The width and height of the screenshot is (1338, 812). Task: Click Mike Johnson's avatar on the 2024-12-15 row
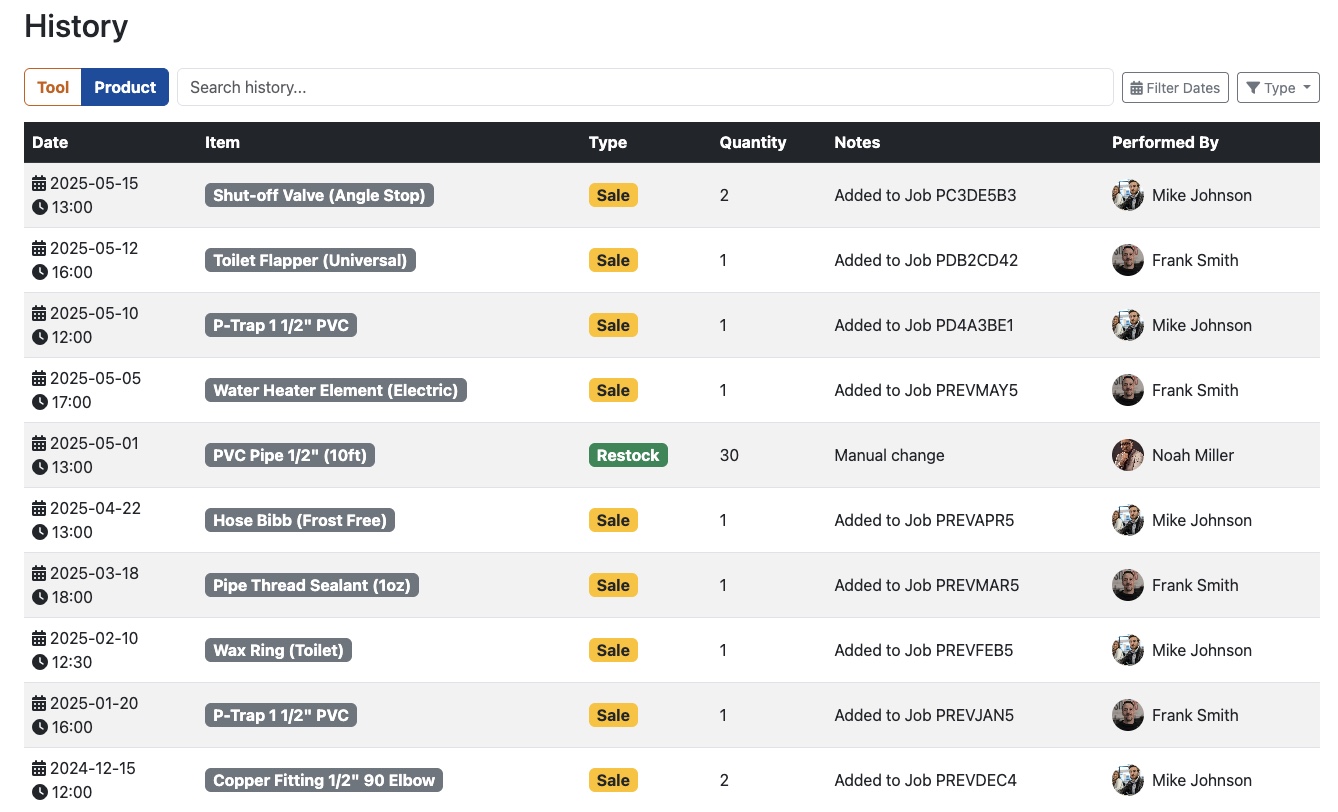(x=1127, y=780)
